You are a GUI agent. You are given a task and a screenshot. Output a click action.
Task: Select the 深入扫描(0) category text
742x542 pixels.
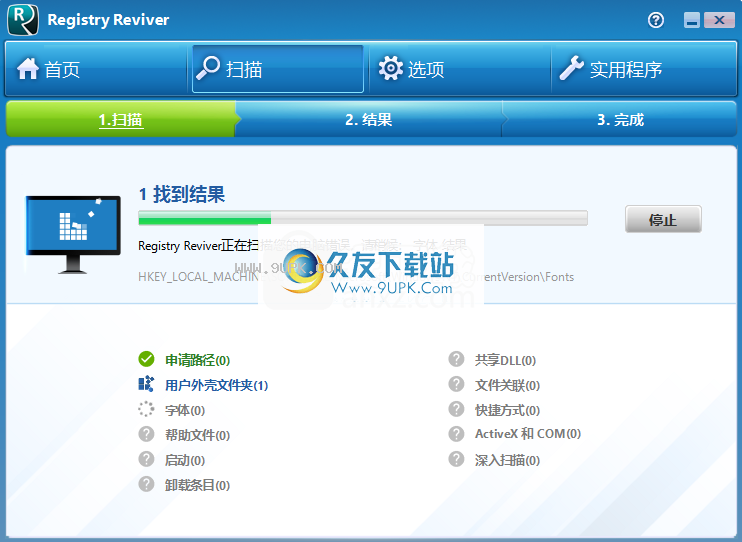click(507, 460)
